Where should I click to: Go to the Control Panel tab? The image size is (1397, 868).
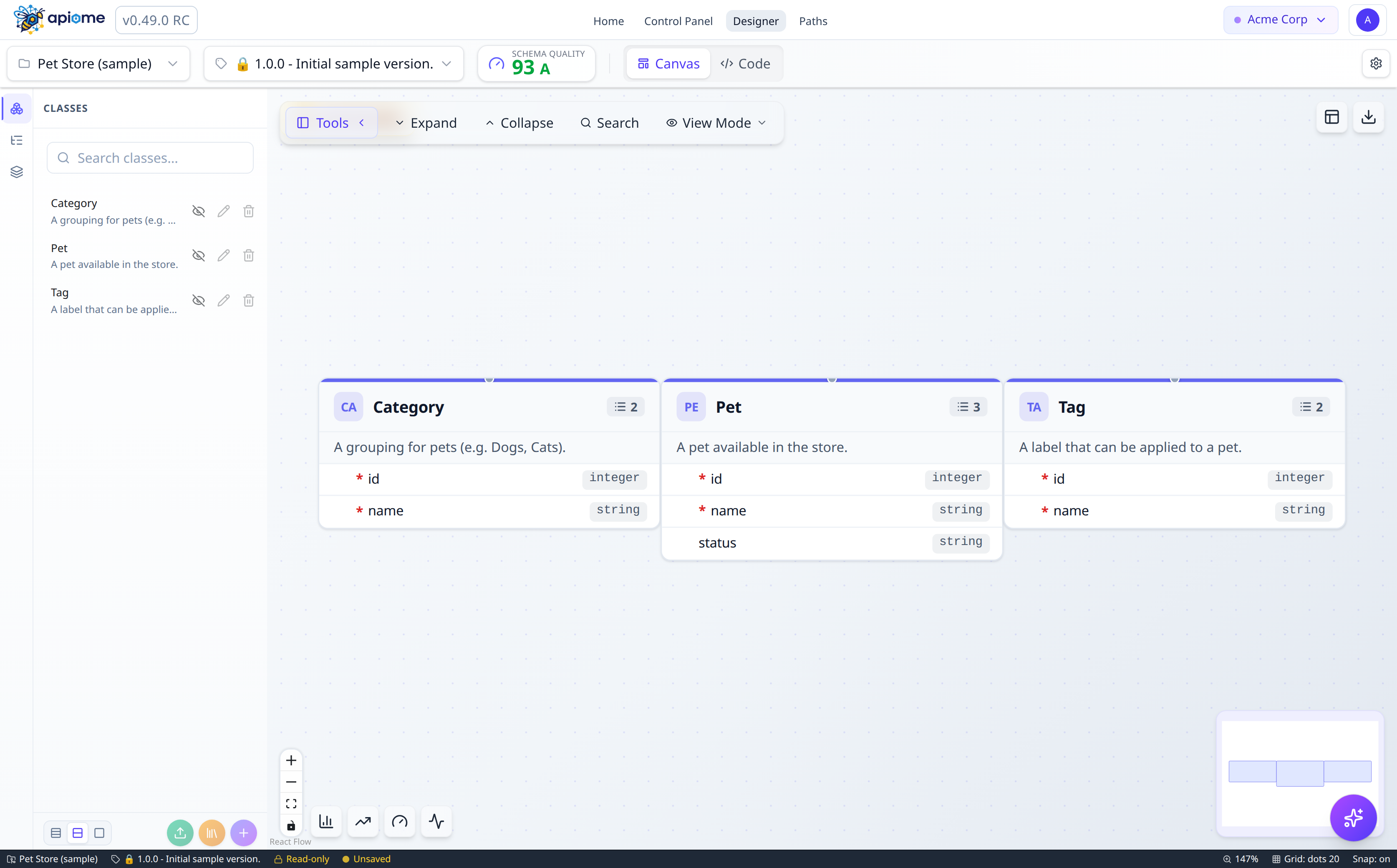click(x=678, y=21)
